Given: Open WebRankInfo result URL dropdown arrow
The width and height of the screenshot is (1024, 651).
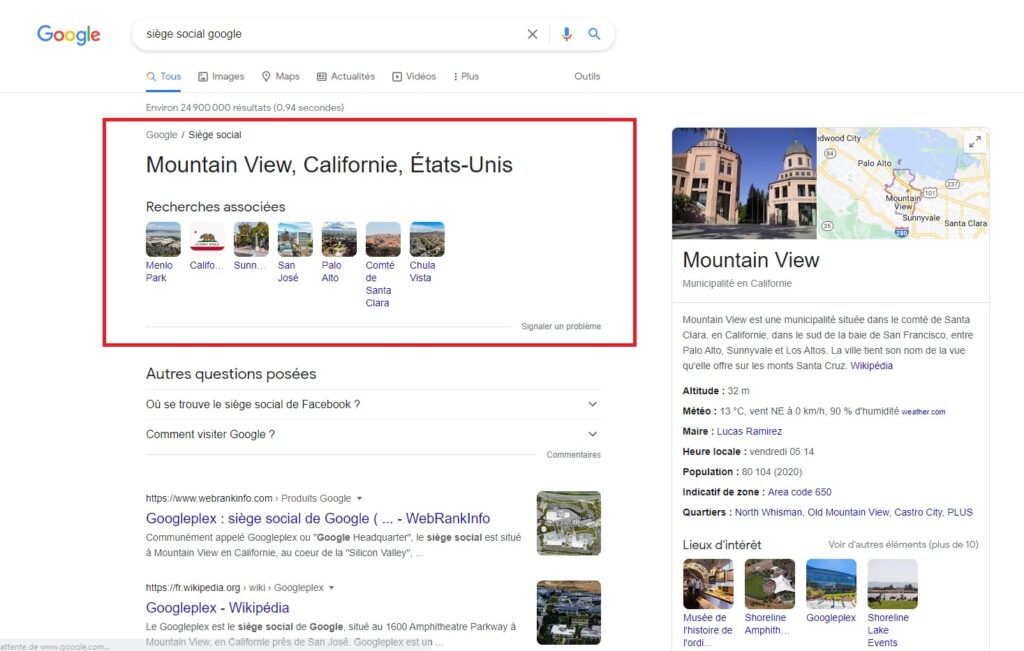Looking at the screenshot, I should click(x=359, y=498).
